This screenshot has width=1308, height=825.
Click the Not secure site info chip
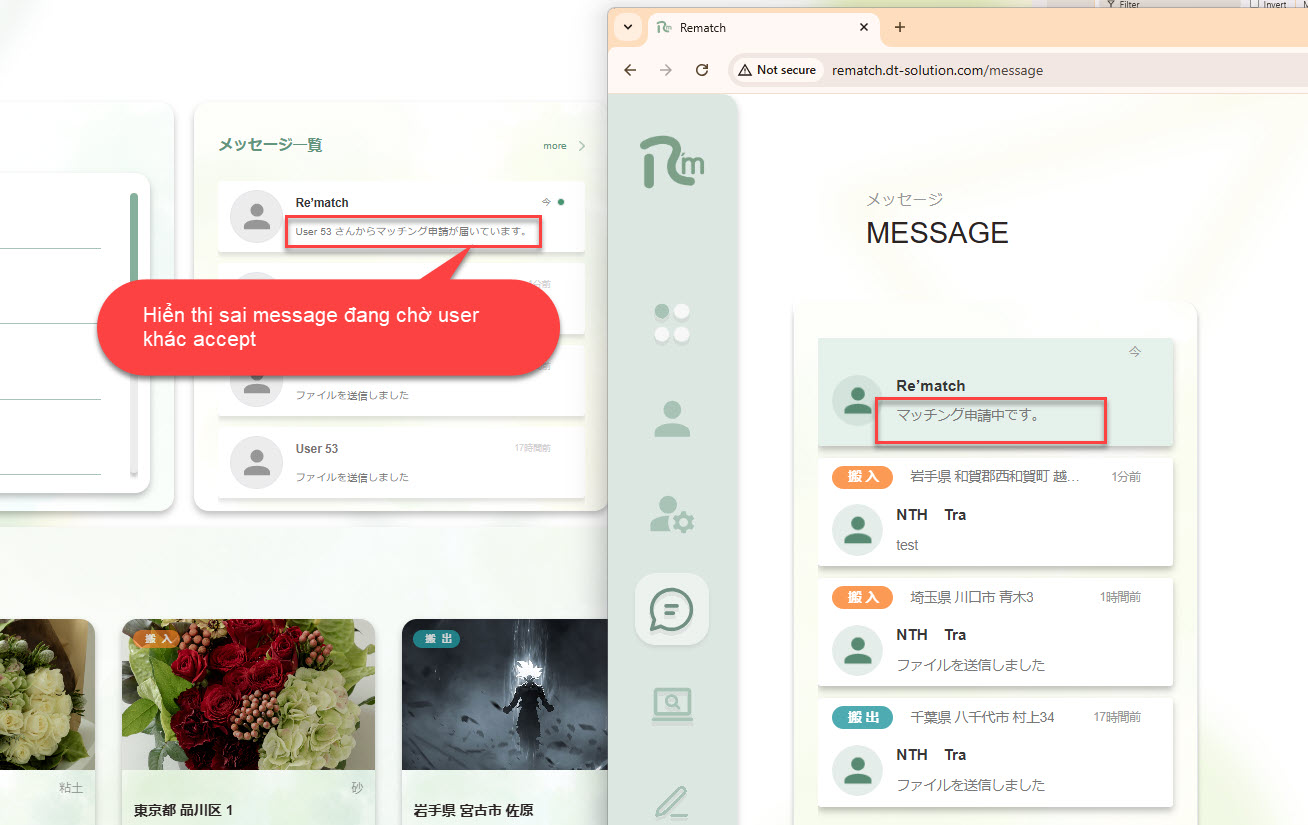(x=777, y=70)
